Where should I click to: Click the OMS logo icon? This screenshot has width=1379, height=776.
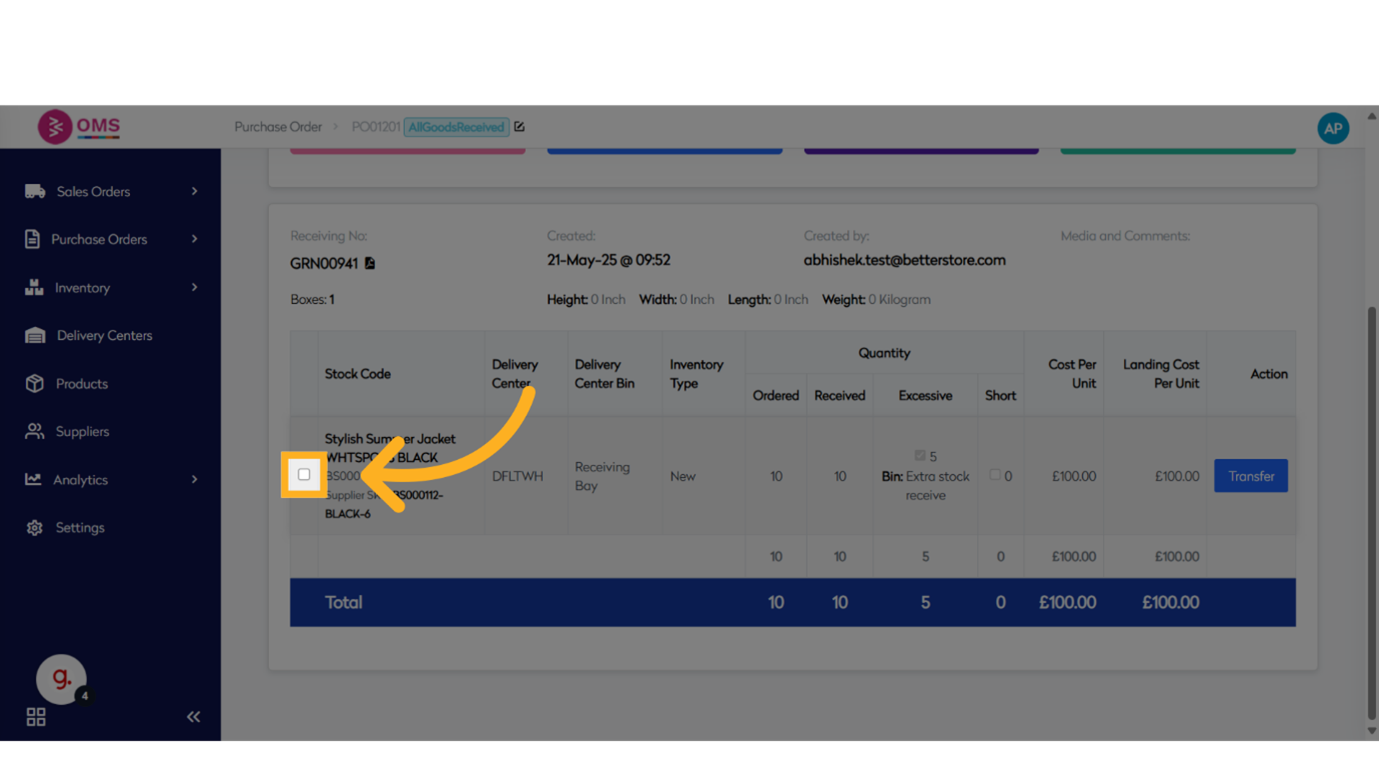tap(55, 127)
